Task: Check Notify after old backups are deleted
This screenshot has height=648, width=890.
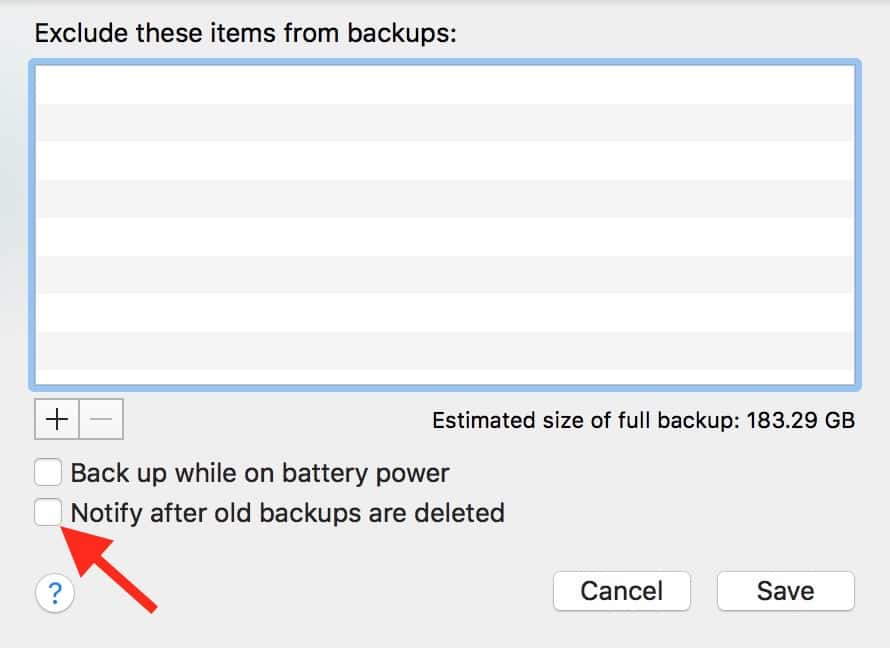Action: [48, 513]
